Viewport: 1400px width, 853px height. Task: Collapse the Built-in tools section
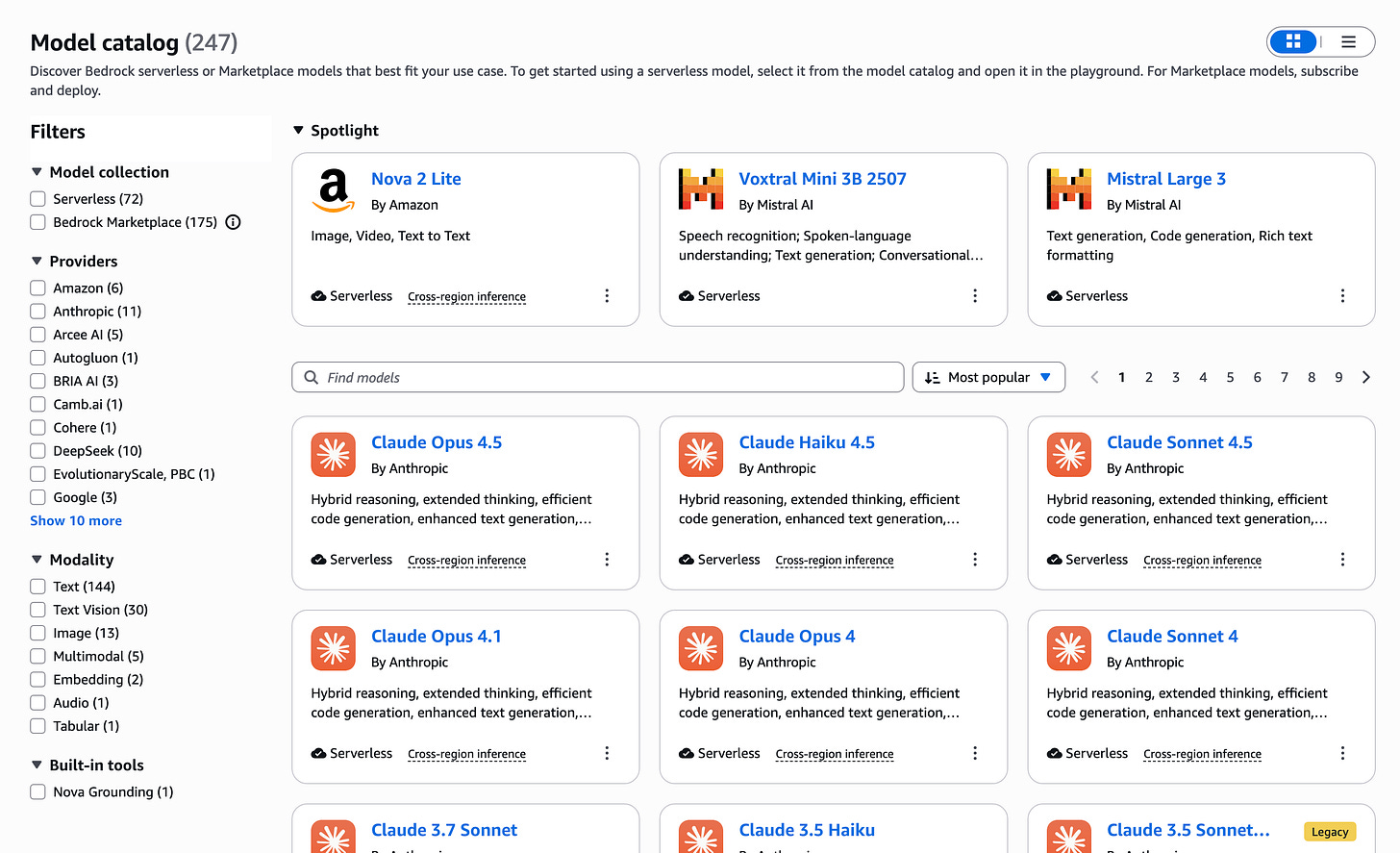[x=37, y=765]
